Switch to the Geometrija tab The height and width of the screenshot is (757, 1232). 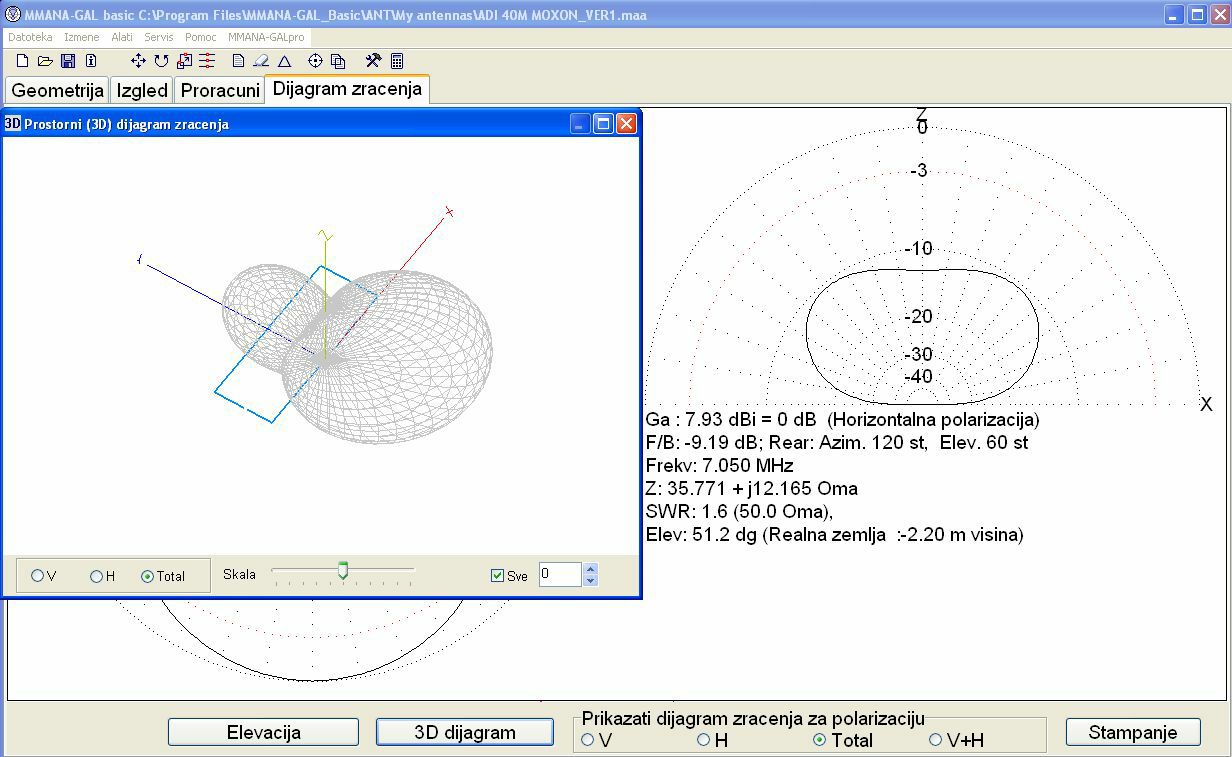57,90
